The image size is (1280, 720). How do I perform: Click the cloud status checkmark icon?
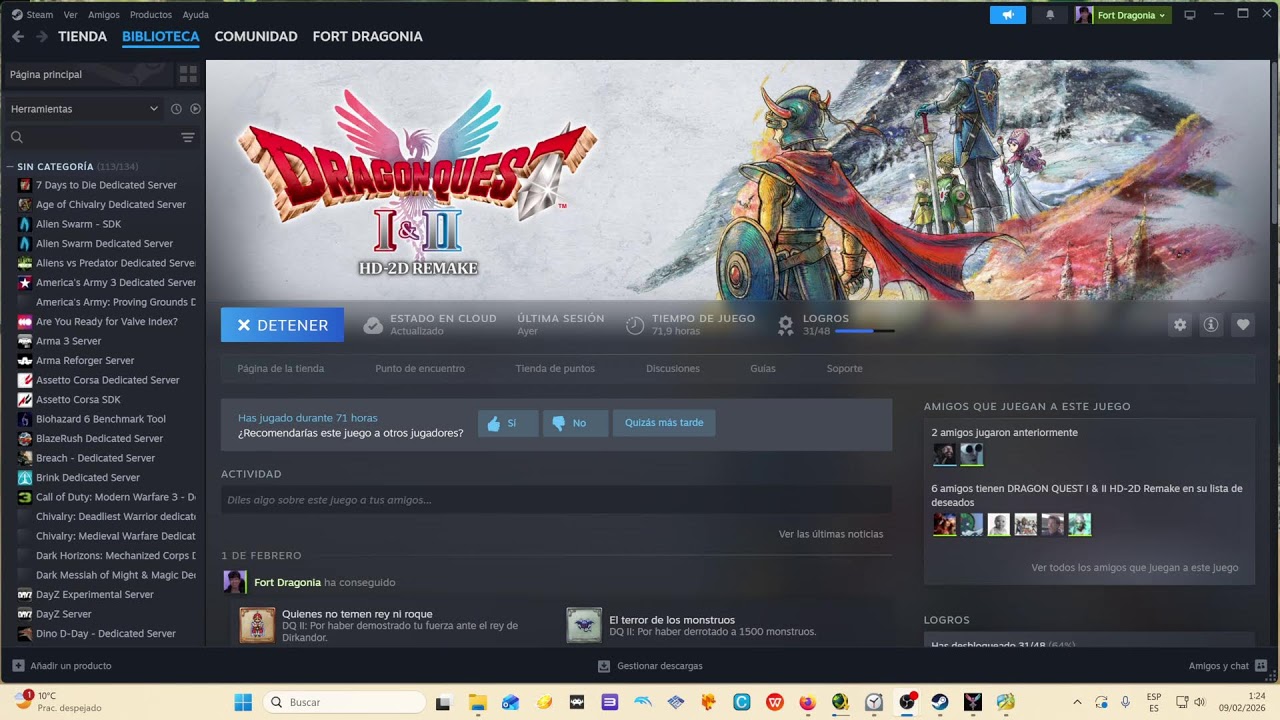click(x=372, y=325)
